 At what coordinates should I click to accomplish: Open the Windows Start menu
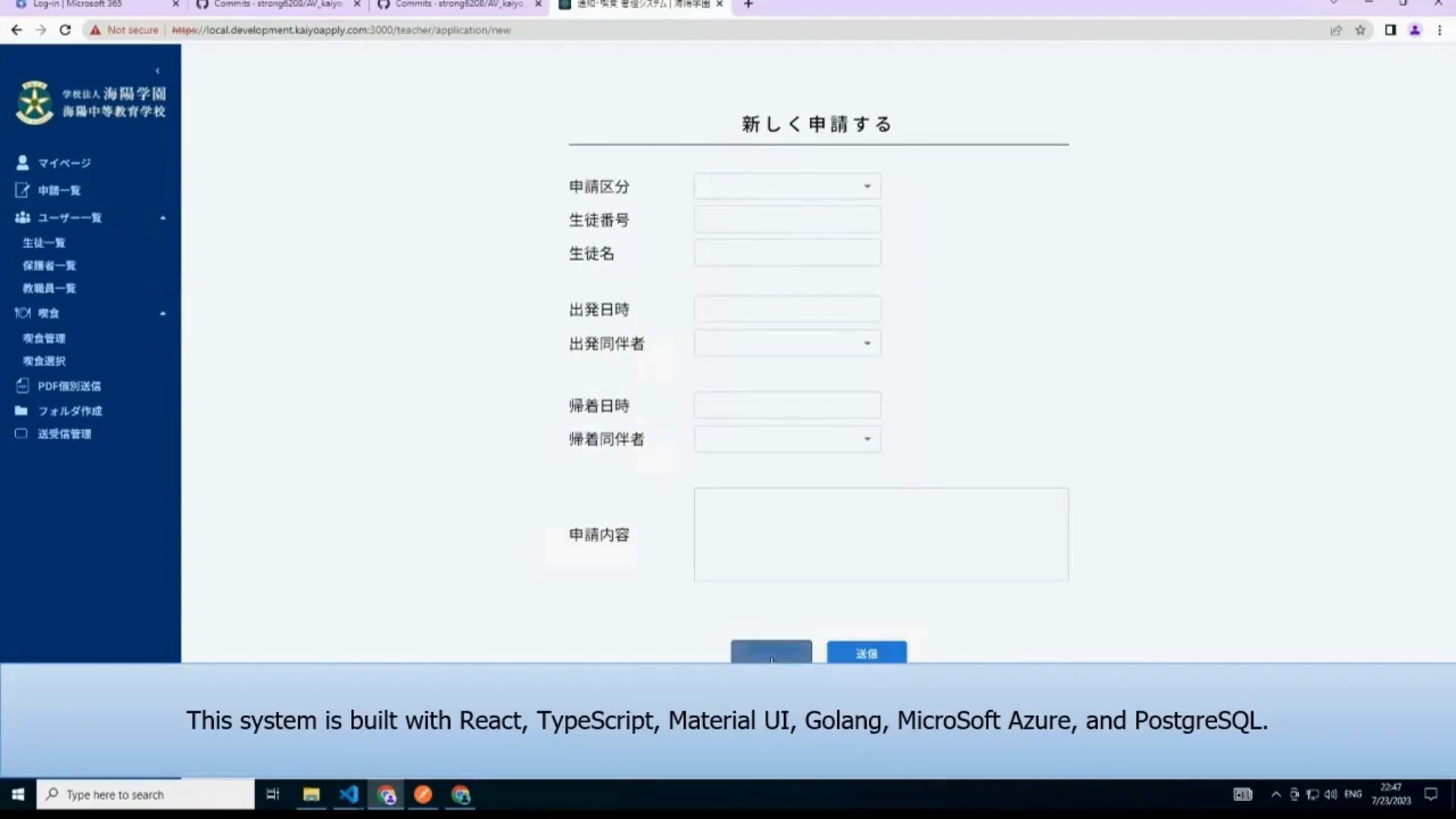[18, 794]
